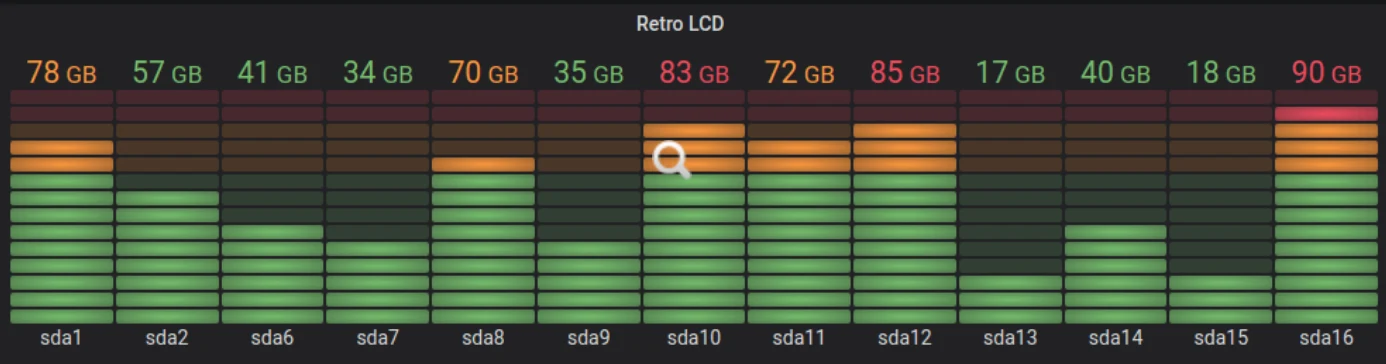This screenshot has height=364, width=1386.
Task: Click the sda14 label
Action: (x=1115, y=339)
